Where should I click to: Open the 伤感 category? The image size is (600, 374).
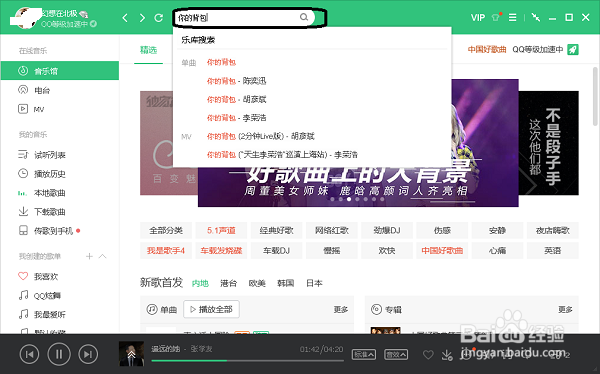click(x=442, y=230)
